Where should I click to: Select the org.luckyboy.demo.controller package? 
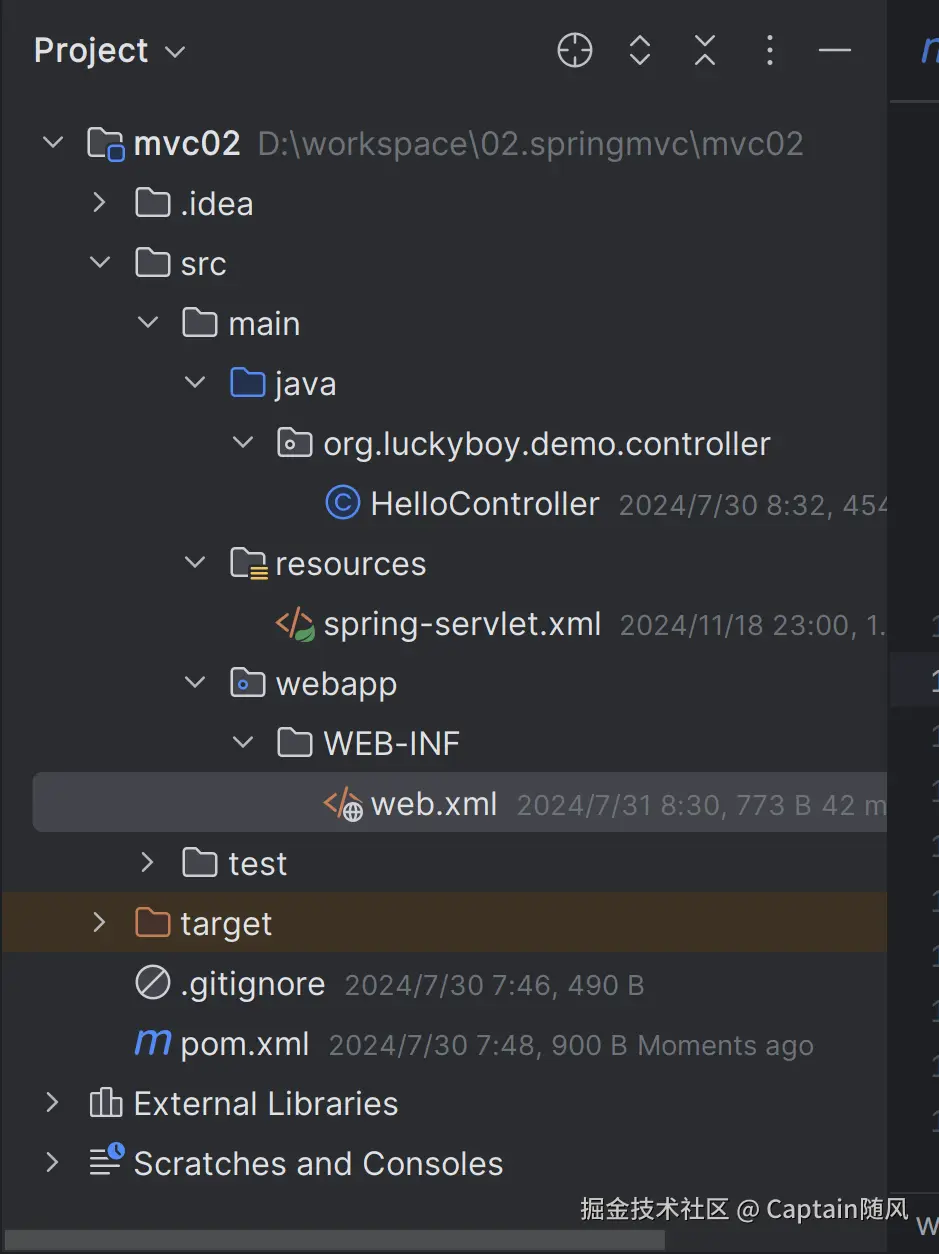(546, 443)
